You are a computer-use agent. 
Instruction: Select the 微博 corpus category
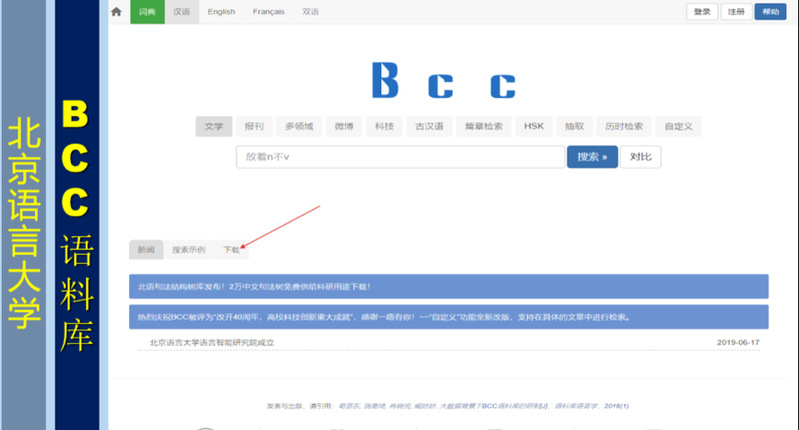pos(344,127)
